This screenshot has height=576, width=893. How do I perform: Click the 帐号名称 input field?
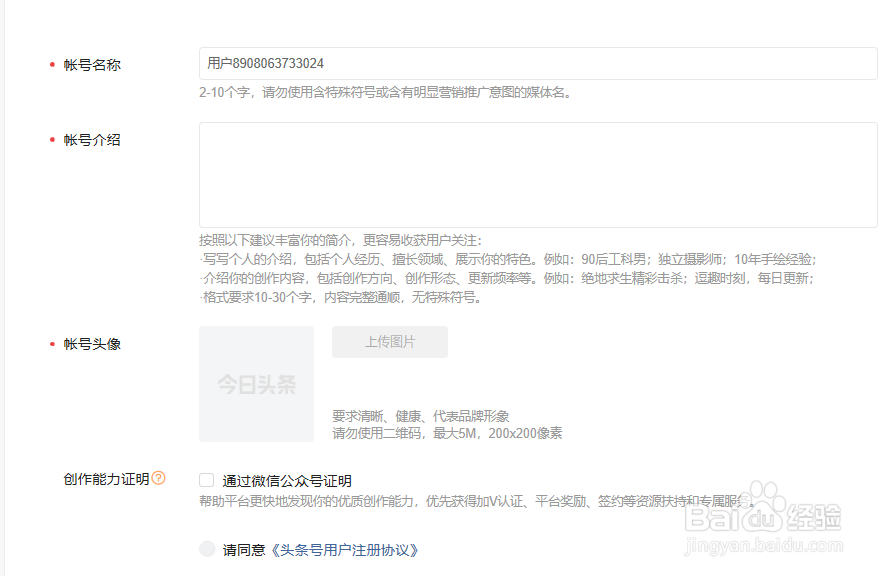pyautogui.click(x=538, y=63)
